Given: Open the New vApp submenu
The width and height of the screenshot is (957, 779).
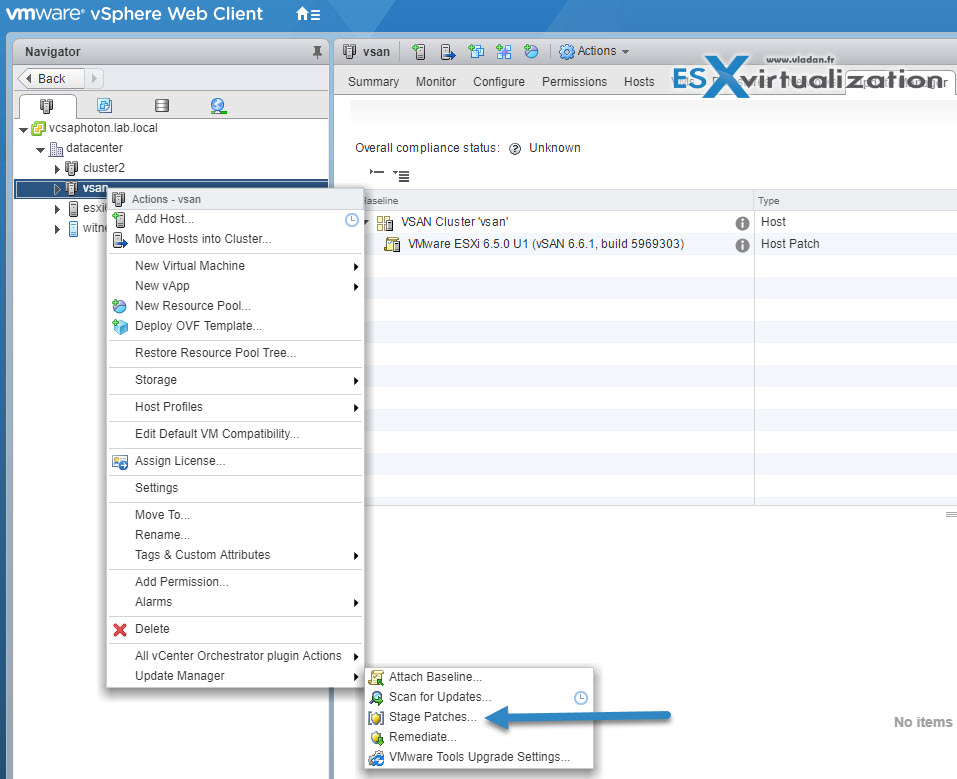Looking at the screenshot, I should click(236, 286).
